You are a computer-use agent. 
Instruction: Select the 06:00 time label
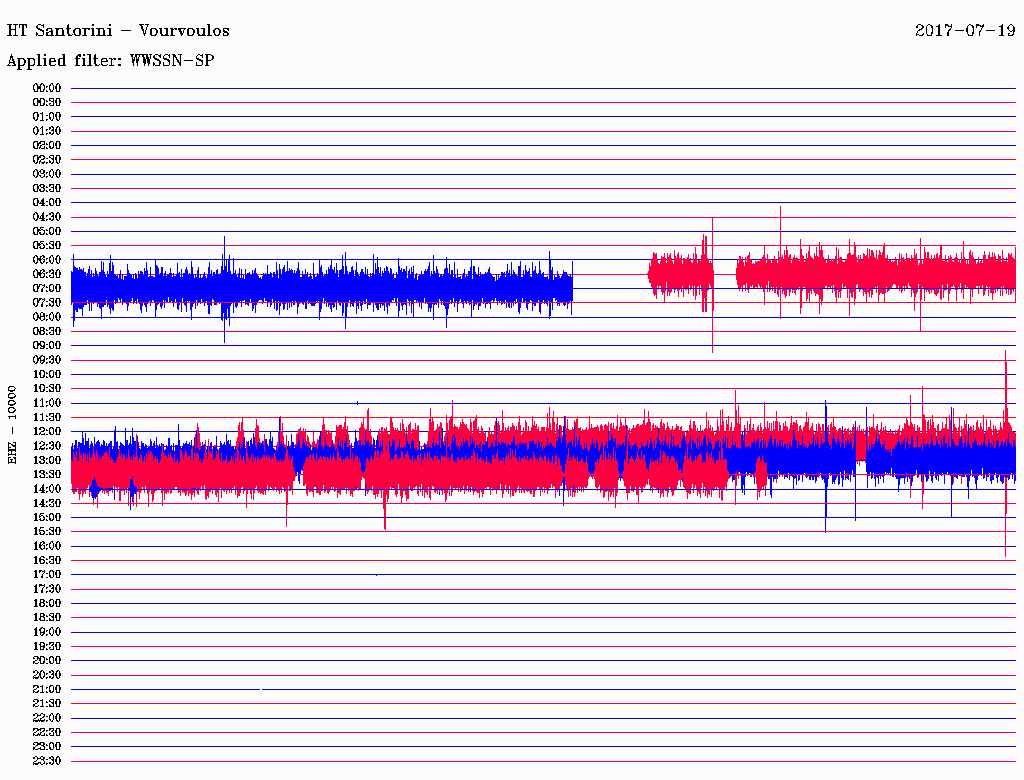tap(47, 260)
